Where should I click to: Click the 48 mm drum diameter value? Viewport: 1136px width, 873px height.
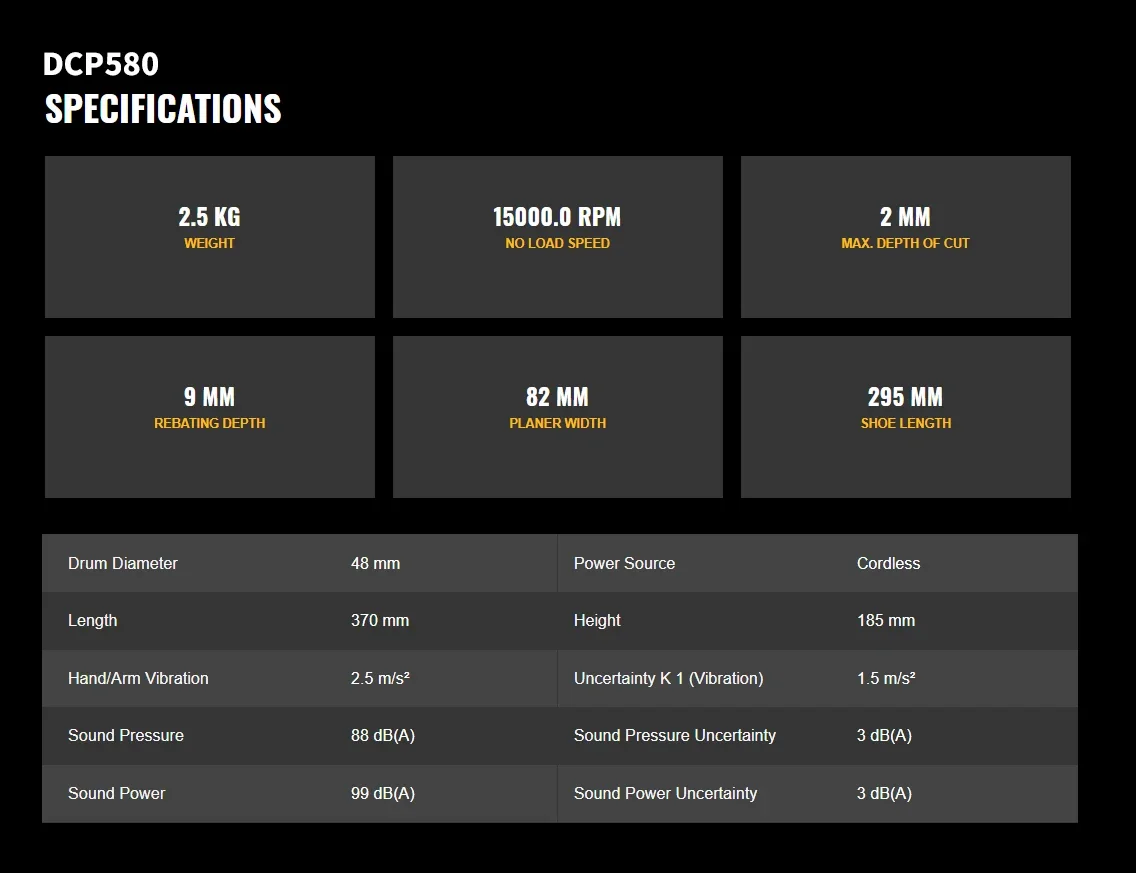[x=375, y=563]
